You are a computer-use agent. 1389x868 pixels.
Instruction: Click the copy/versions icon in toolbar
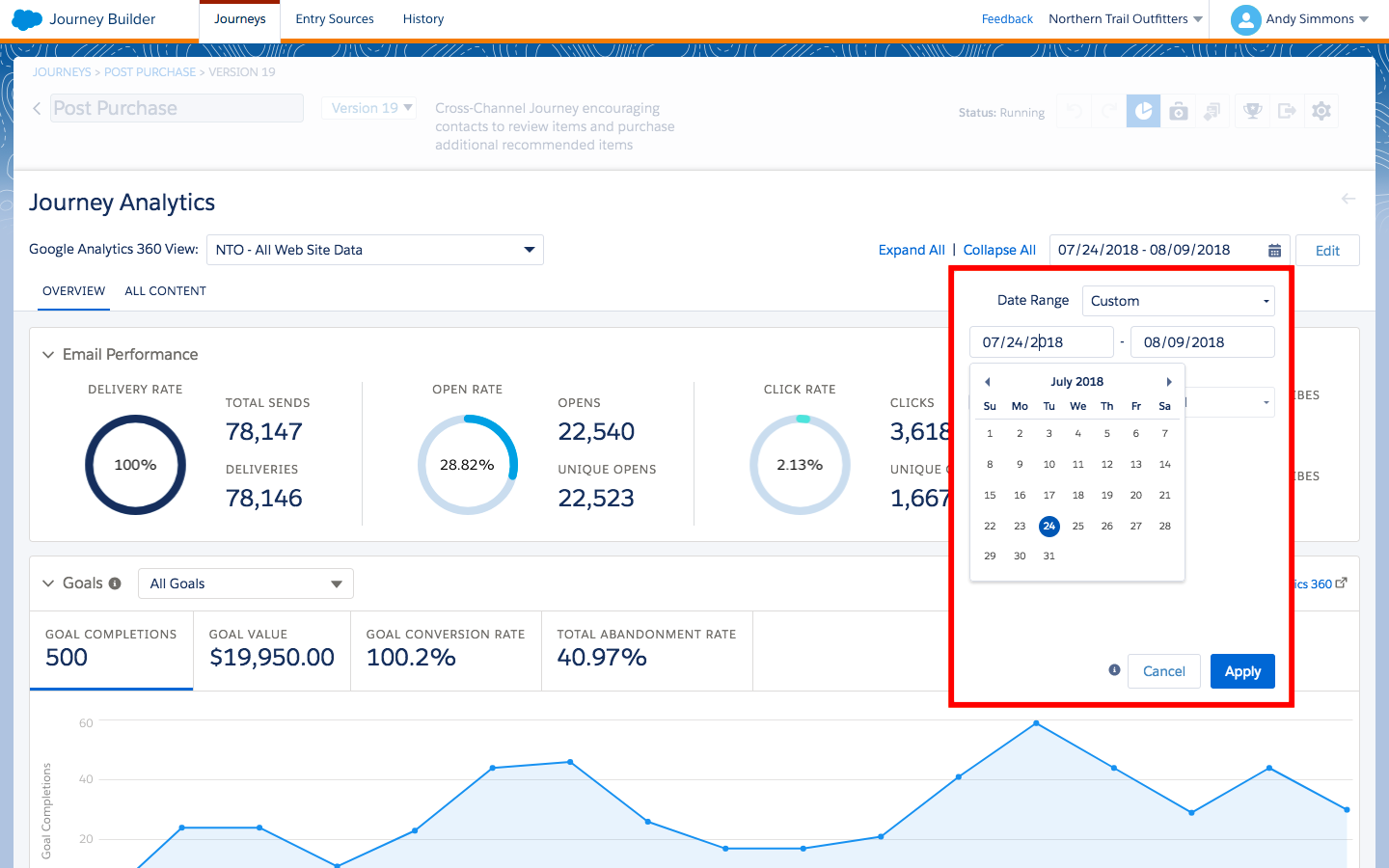(1212, 112)
